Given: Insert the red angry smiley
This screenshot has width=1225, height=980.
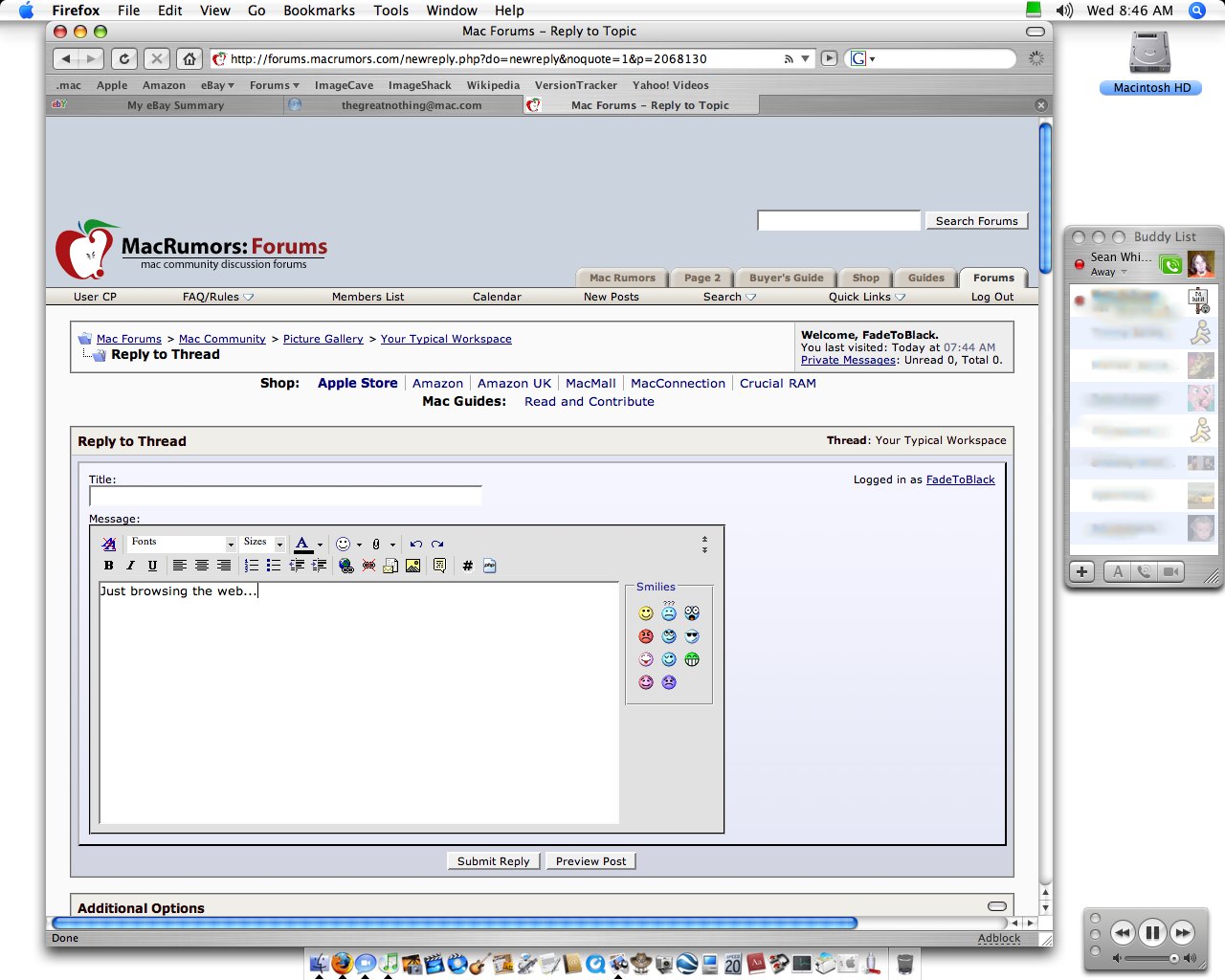Looking at the screenshot, I should pos(646,636).
